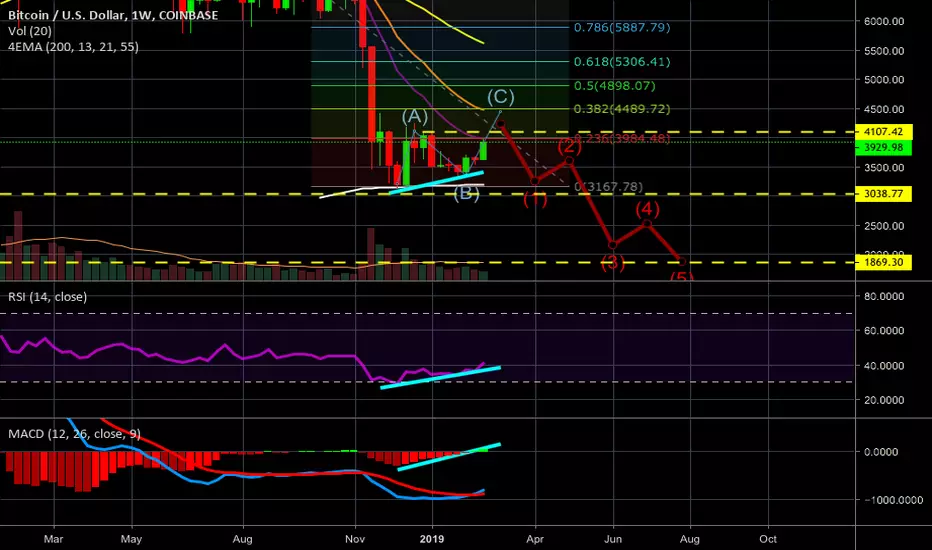Select the cyan trendline on the MACD histogram
932x550 pixels.
click(449, 457)
